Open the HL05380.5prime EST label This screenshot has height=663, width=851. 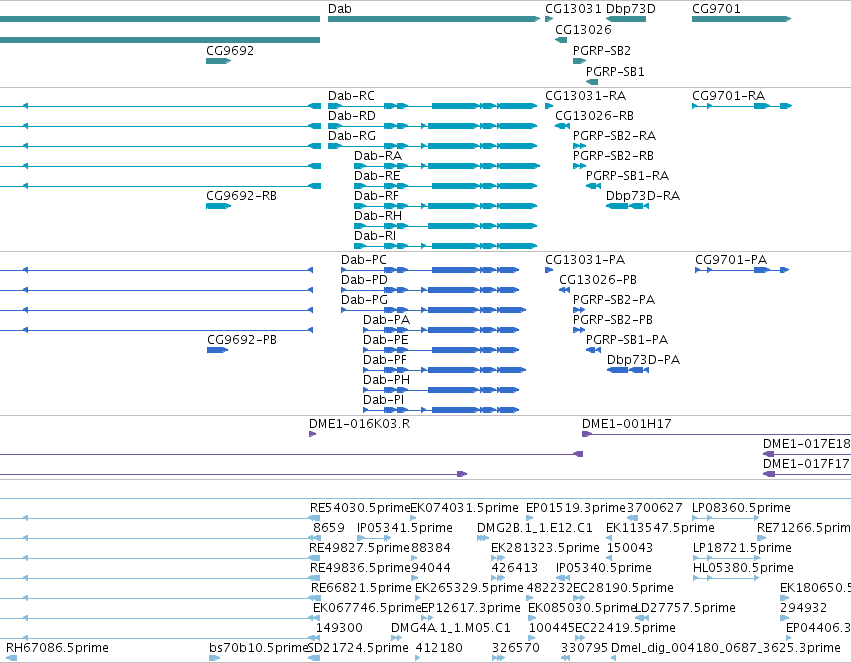click(x=743, y=569)
